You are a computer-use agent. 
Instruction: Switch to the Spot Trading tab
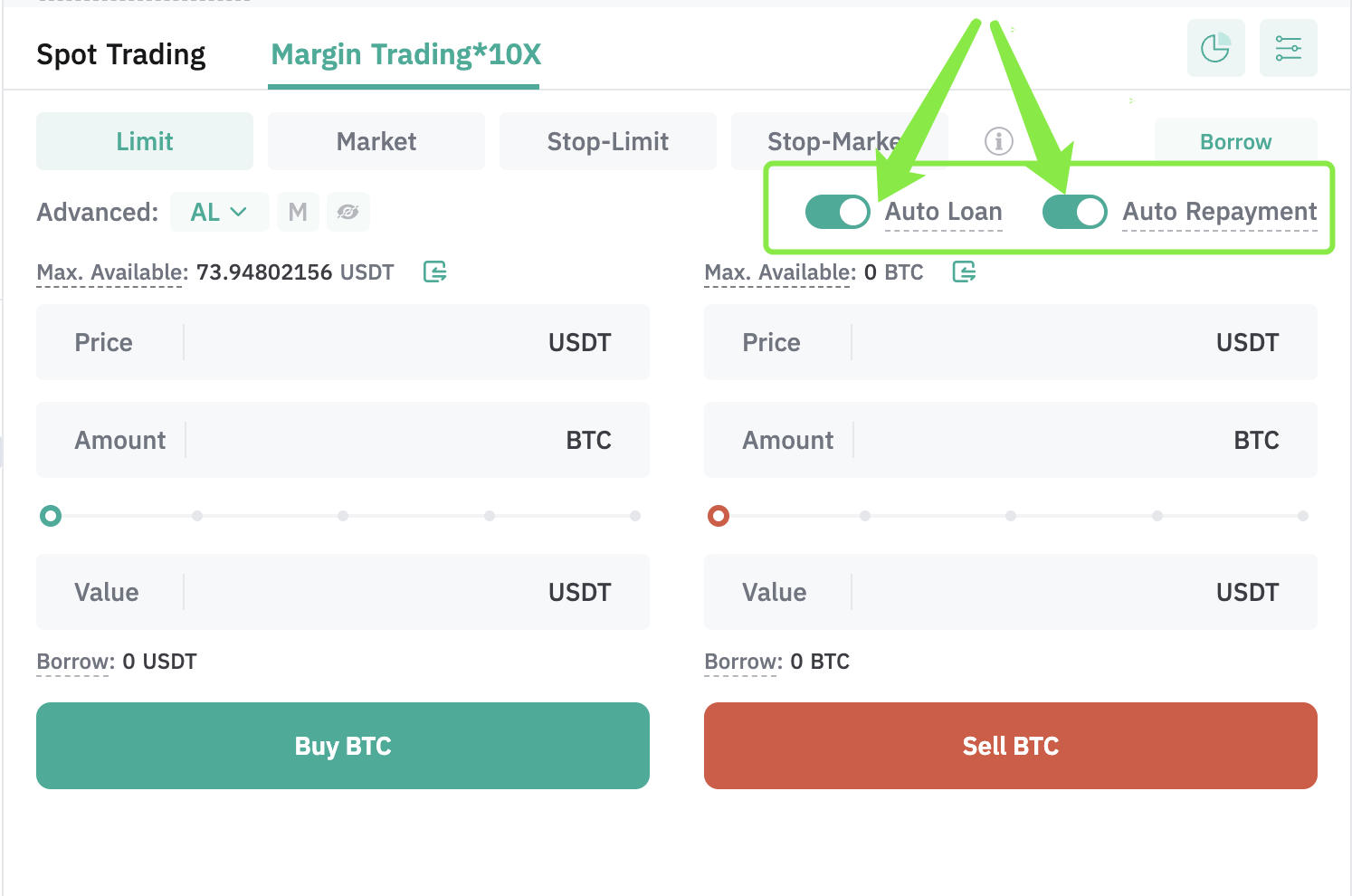tap(121, 54)
